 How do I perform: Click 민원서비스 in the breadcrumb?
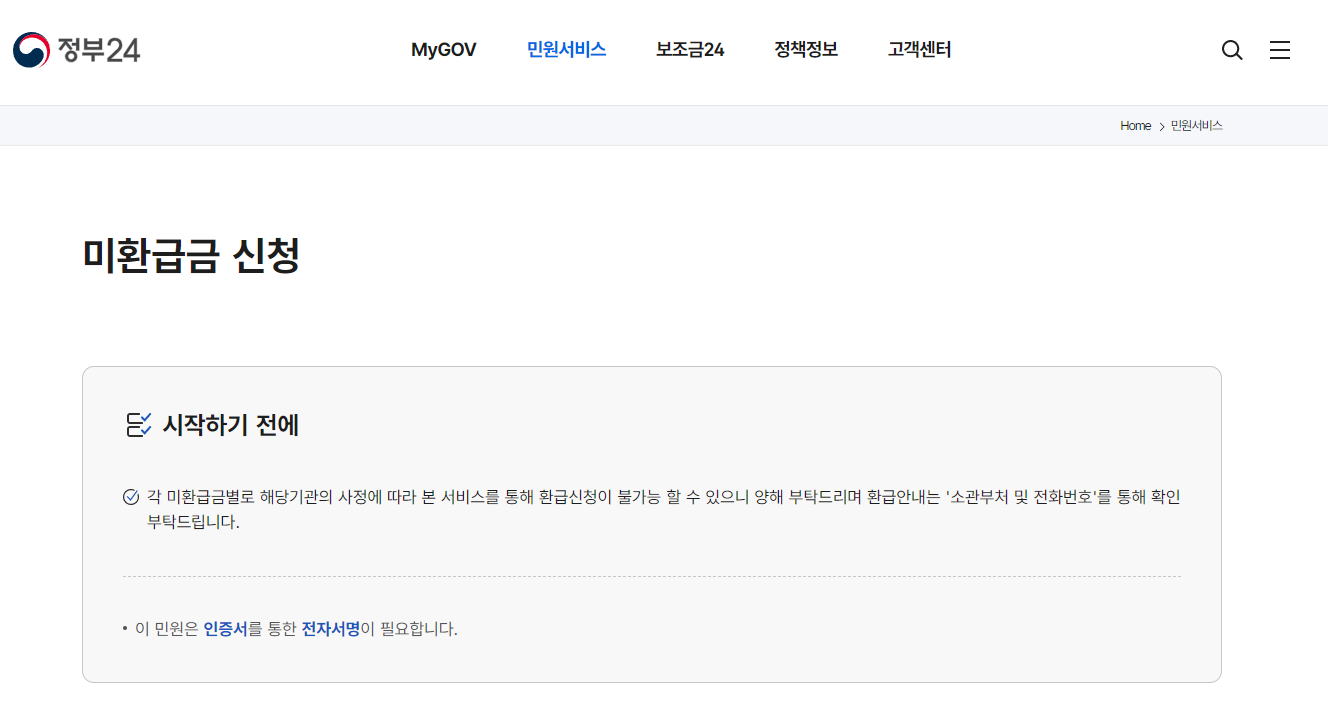click(1197, 126)
